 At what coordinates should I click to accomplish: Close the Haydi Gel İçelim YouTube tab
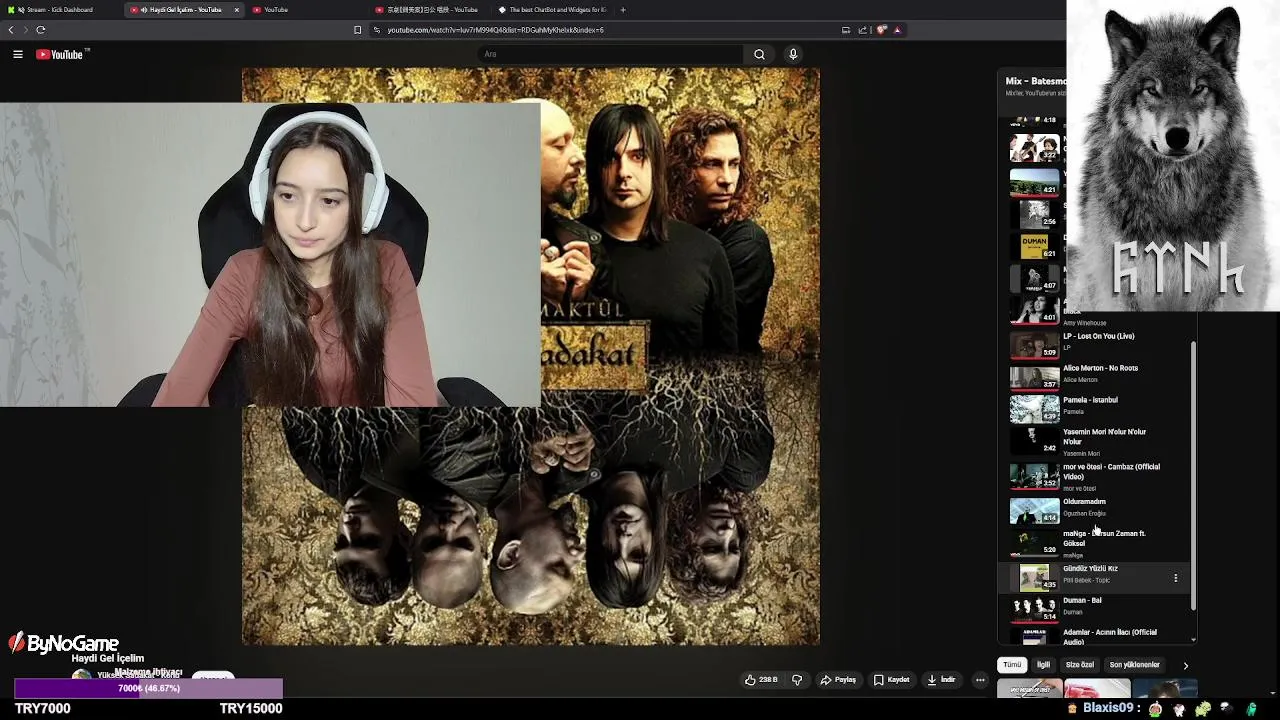click(237, 10)
